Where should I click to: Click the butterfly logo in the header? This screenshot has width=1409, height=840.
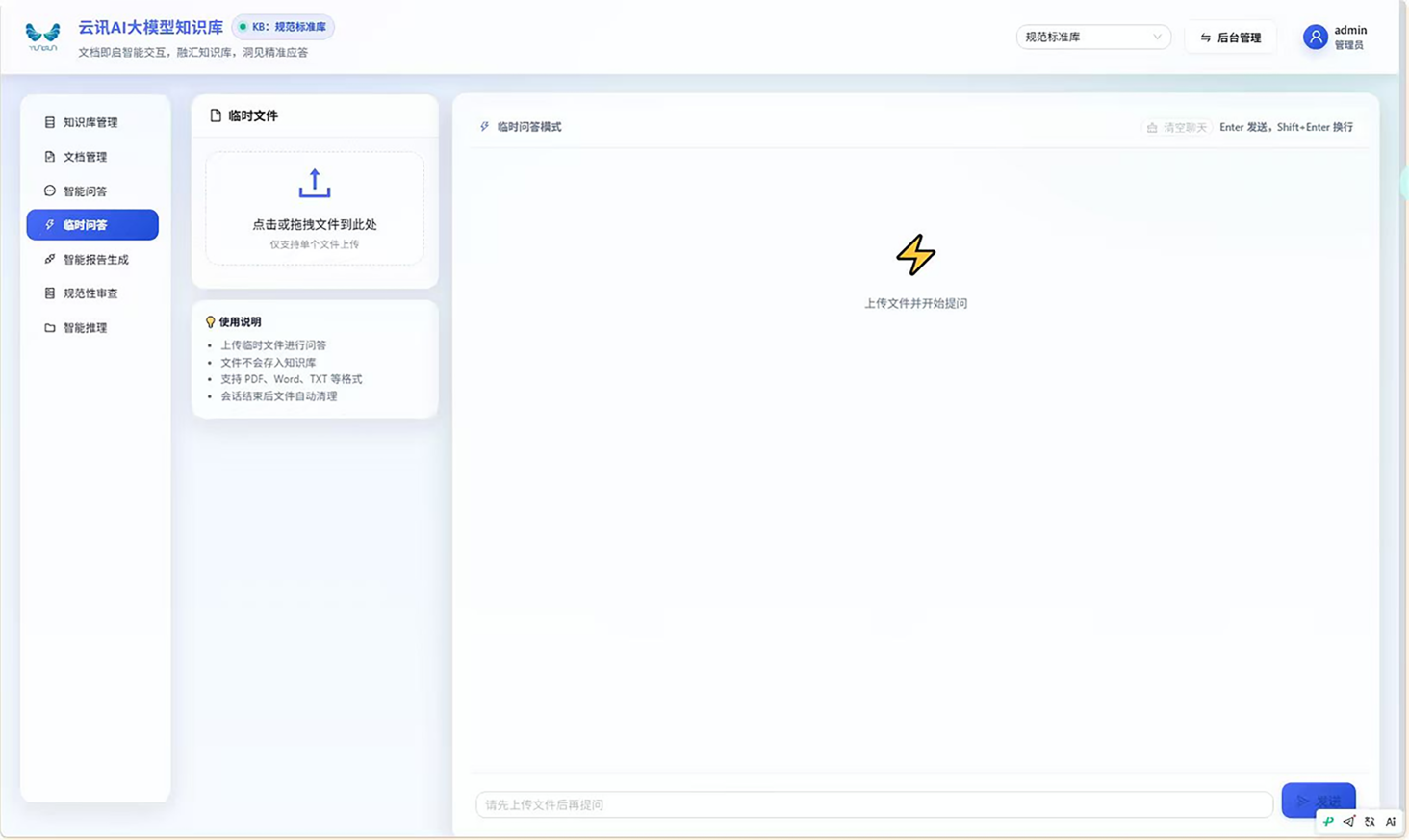pos(43,37)
